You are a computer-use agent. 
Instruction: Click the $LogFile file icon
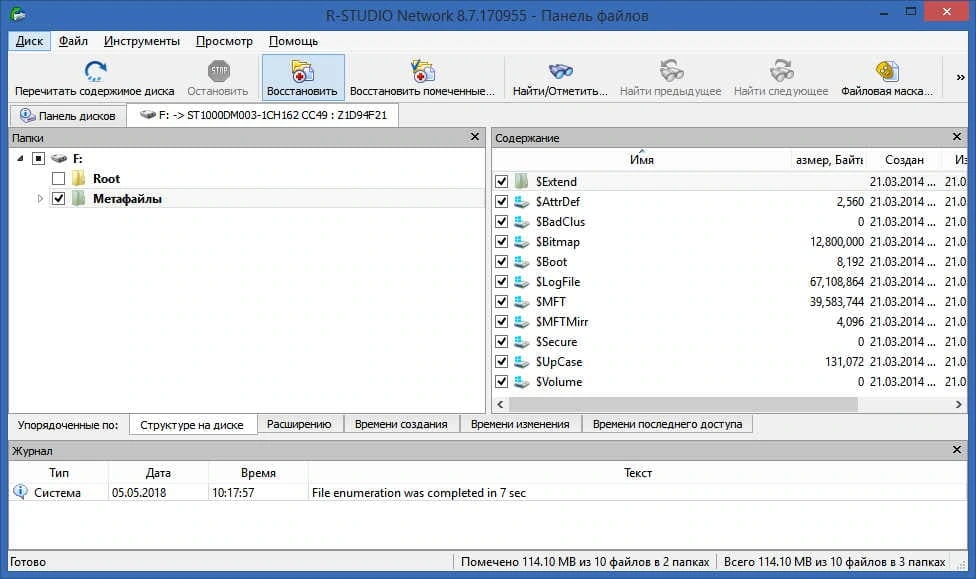(x=522, y=281)
